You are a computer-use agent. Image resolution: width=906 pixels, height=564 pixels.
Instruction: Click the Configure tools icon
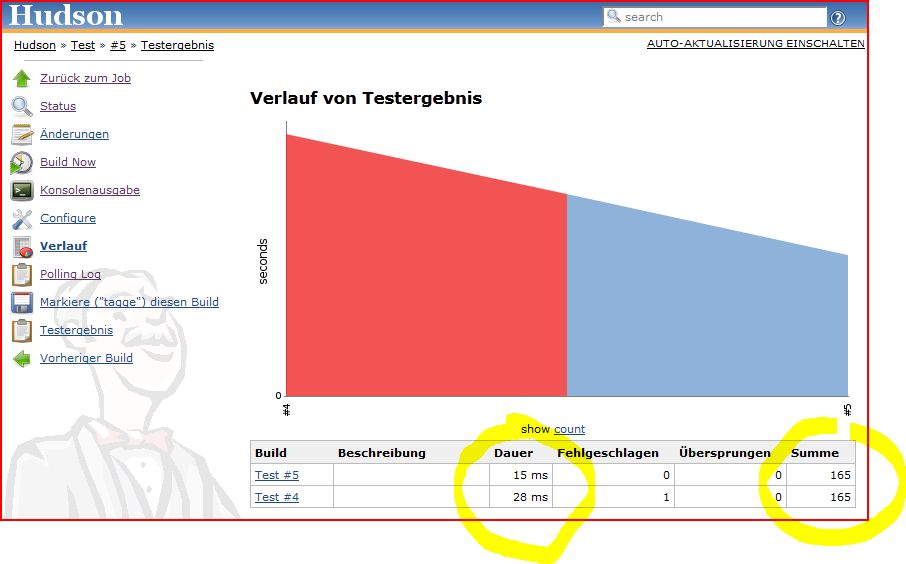pyautogui.click(x=22, y=218)
